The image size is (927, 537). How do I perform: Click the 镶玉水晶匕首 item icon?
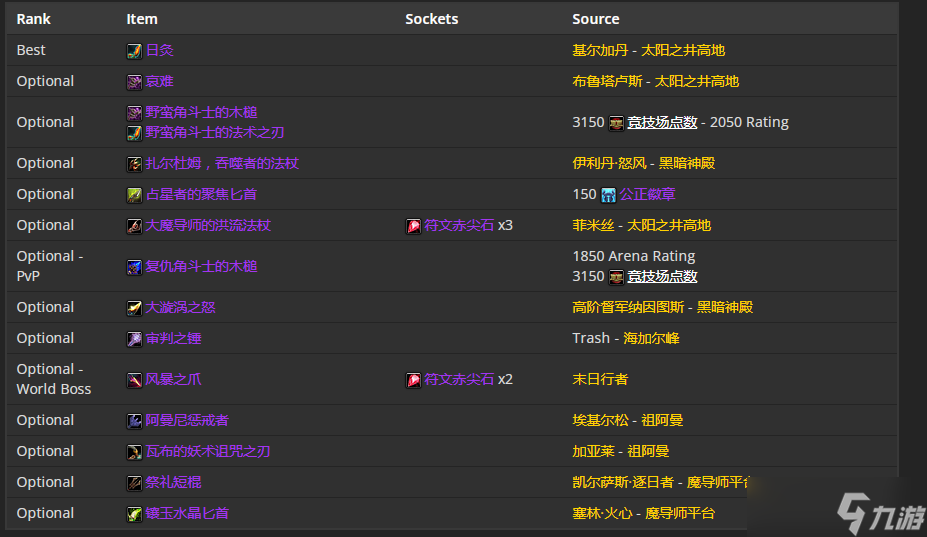click(134, 514)
